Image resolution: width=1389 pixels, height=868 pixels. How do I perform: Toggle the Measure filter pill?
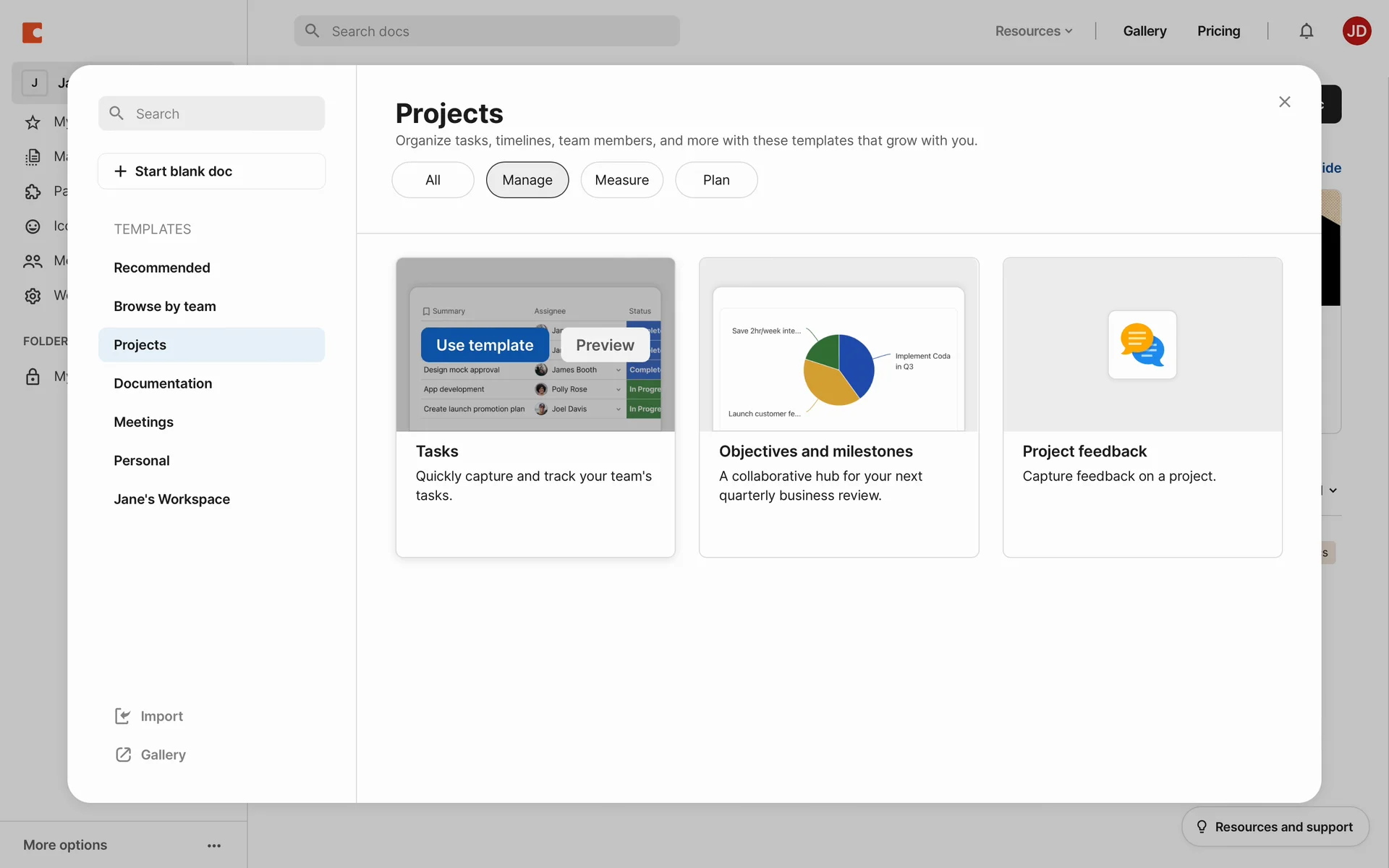[x=621, y=180]
